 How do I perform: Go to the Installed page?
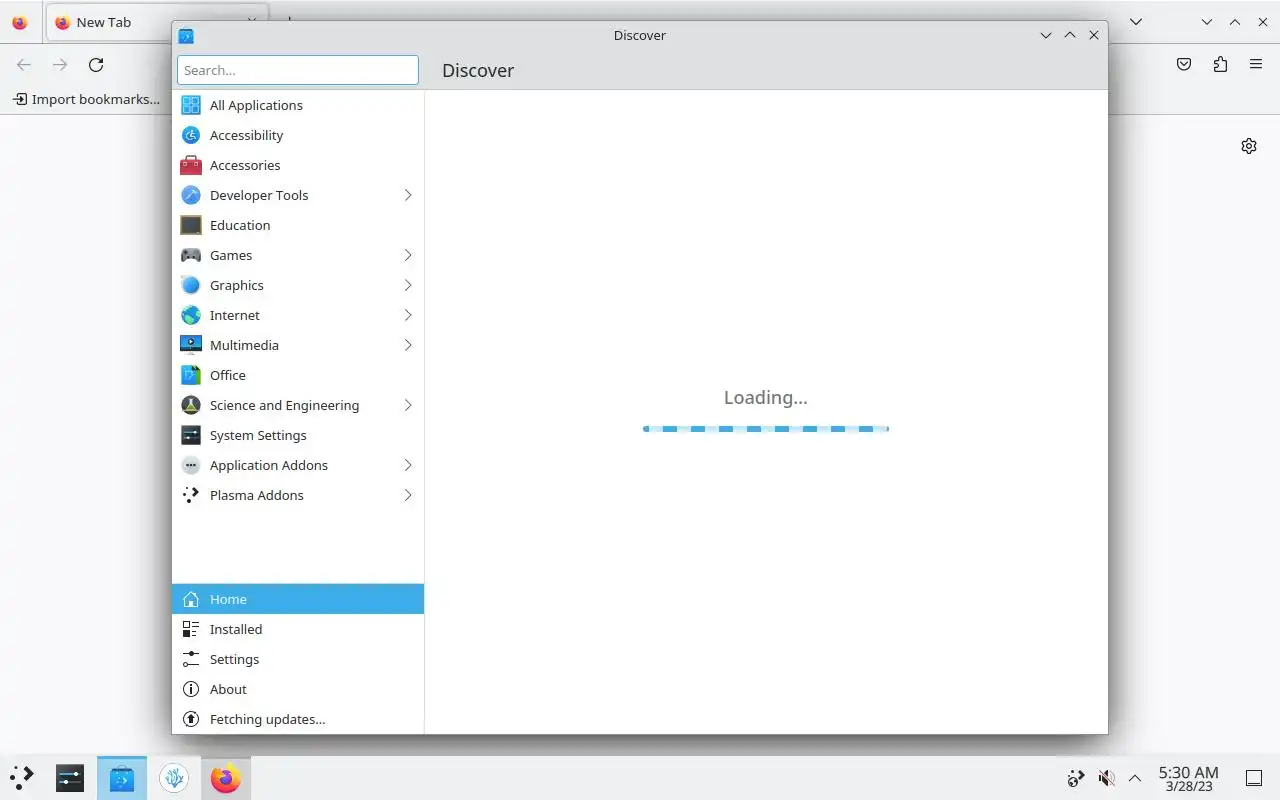pyautogui.click(x=298, y=629)
